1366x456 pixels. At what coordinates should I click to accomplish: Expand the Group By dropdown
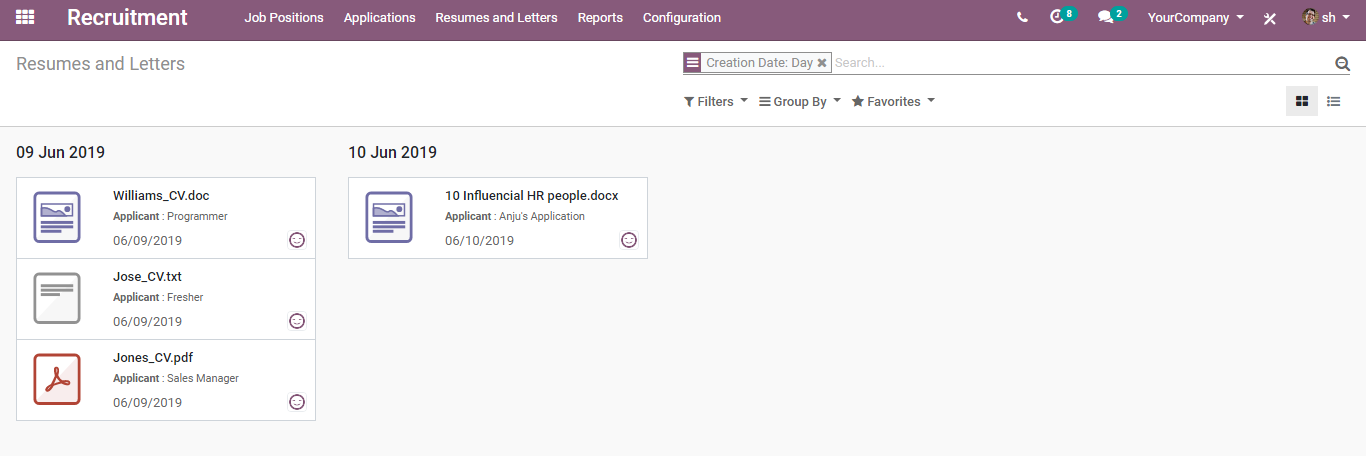tap(800, 102)
